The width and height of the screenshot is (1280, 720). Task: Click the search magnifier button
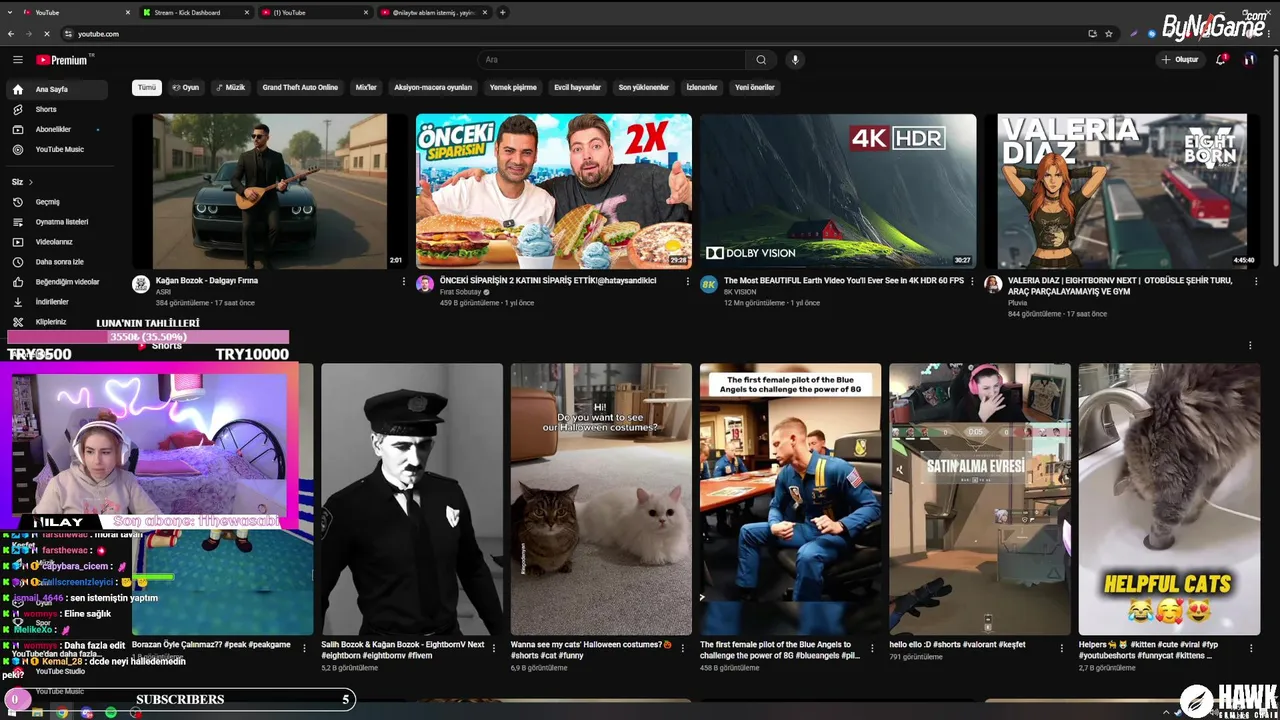pyautogui.click(x=761, y=60)
